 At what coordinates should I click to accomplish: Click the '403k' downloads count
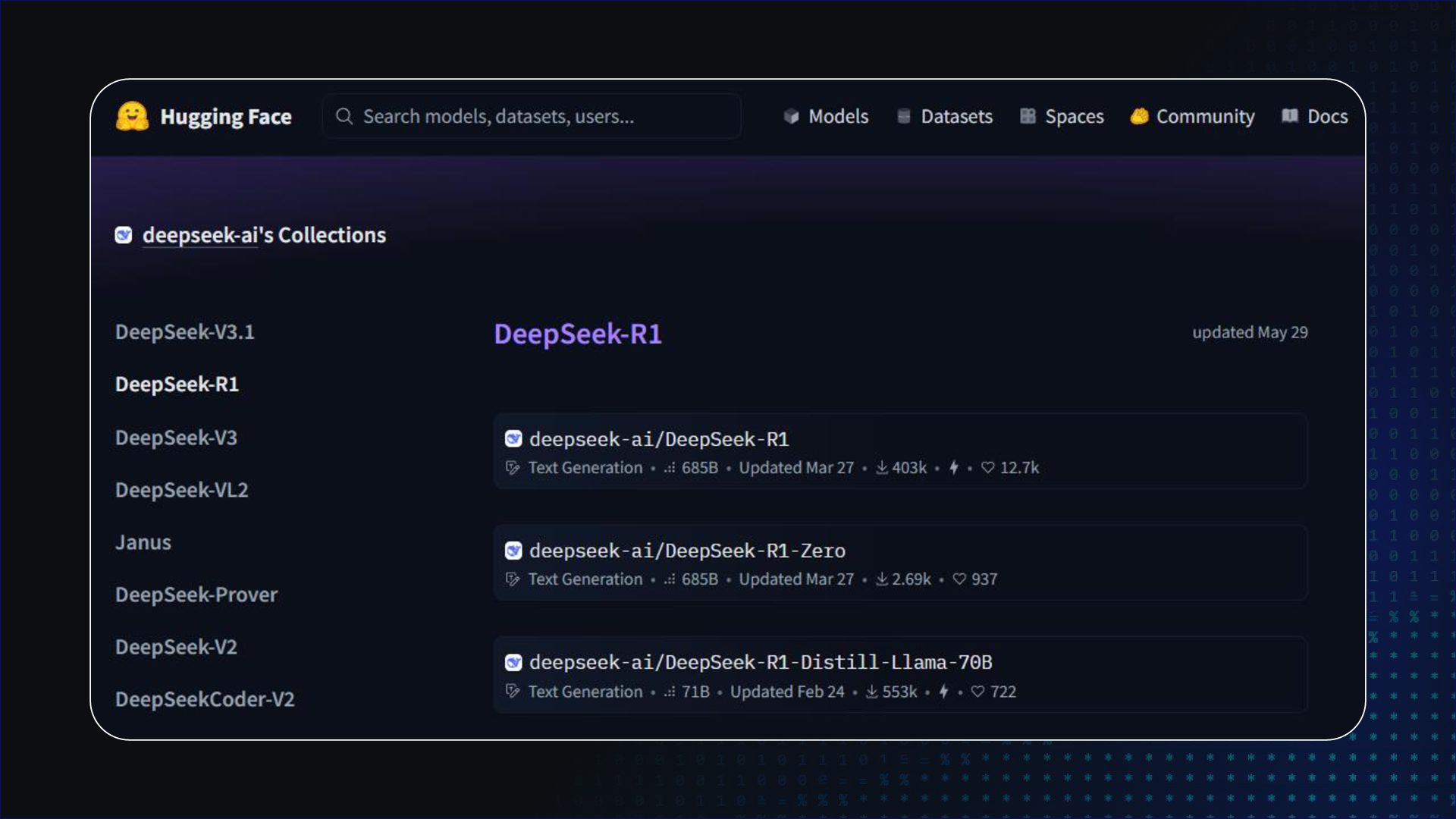click(x=909, y=468)
